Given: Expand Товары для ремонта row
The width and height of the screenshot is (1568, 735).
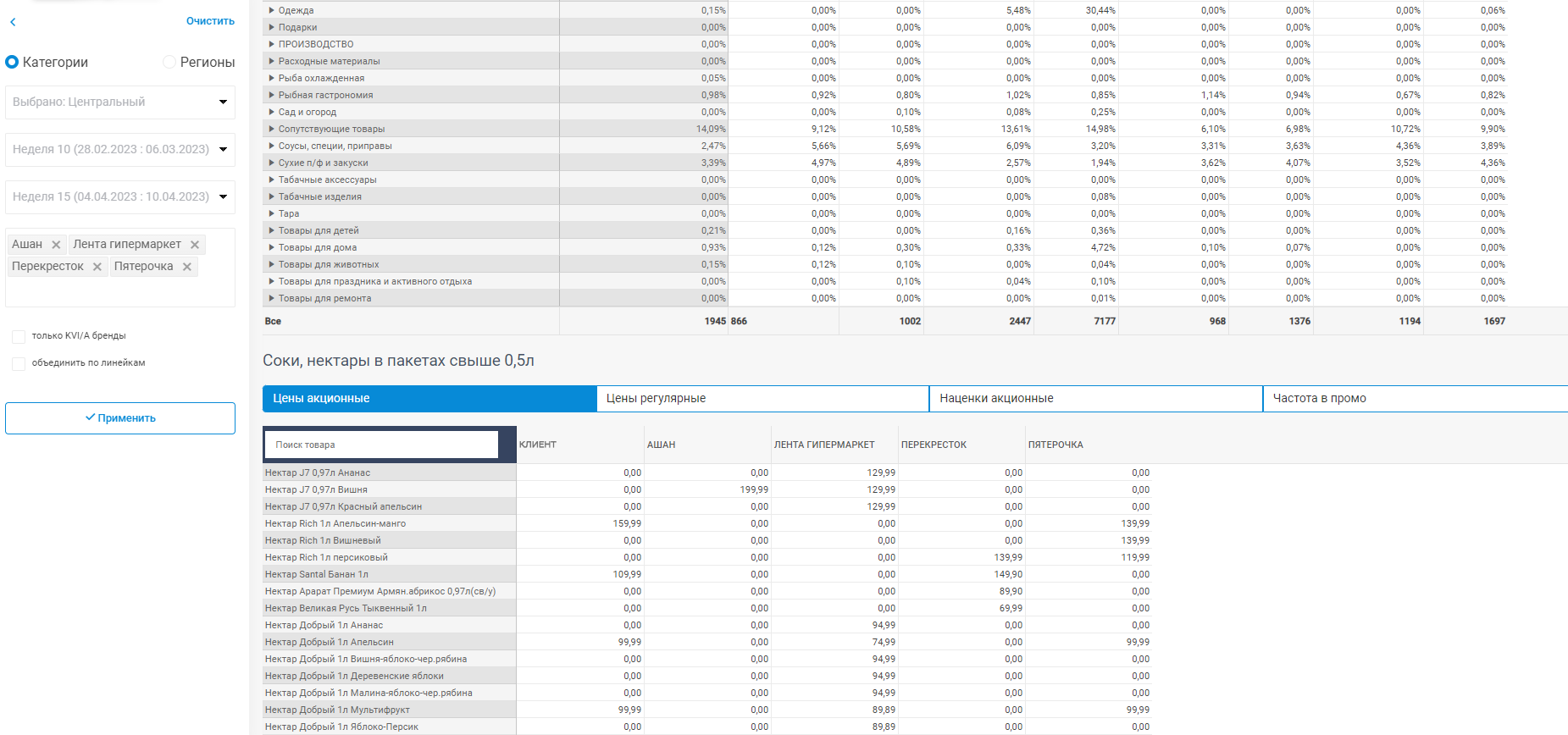Looking at the screenshot, I should tap(272, 298).
